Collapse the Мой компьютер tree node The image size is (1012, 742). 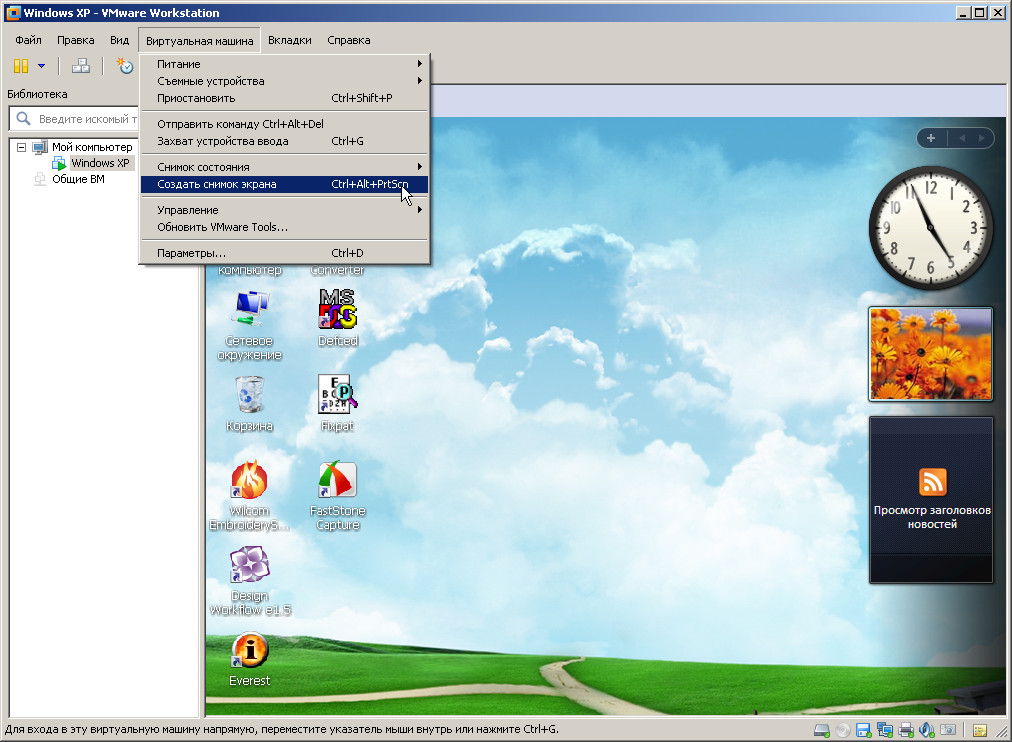point(21,147)
